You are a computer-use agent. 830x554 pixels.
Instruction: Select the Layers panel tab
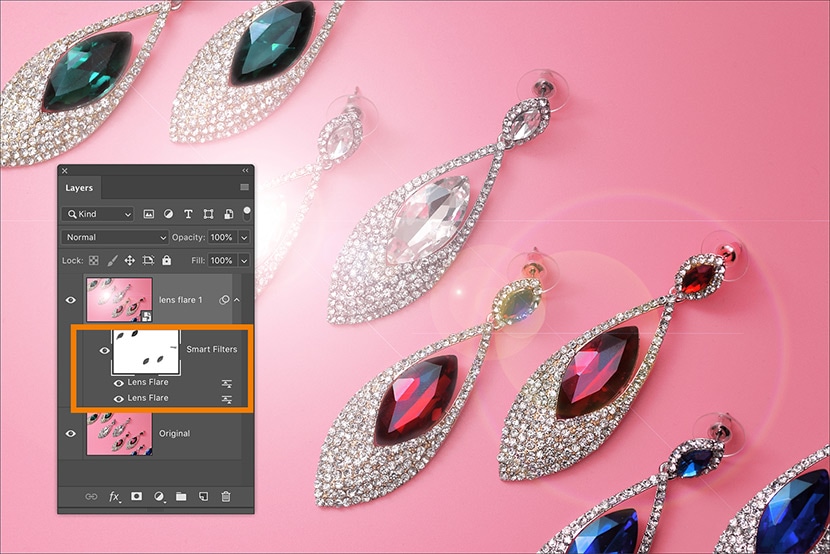click(x=79, y=188)
